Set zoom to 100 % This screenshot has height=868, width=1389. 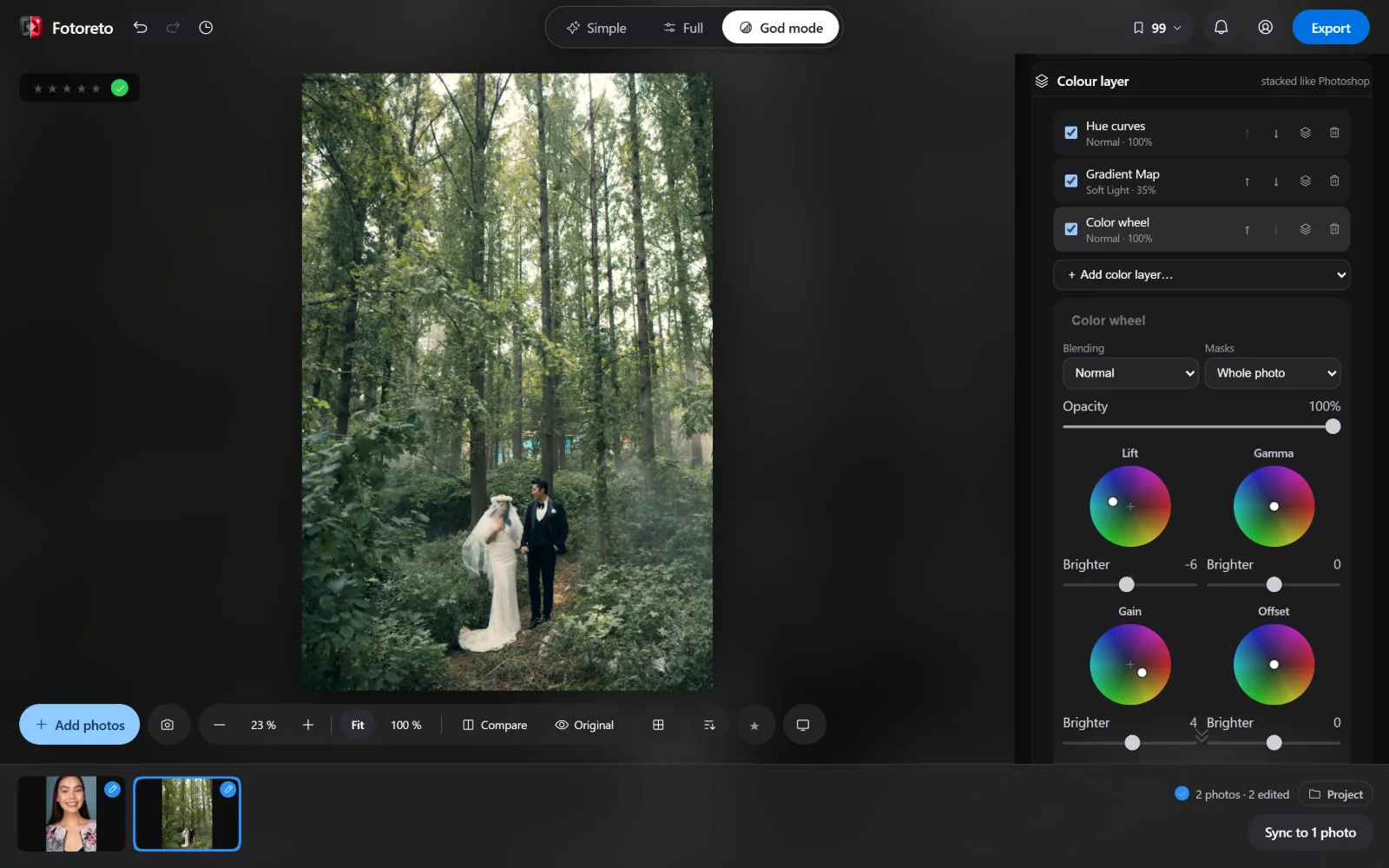pos(405,725)
